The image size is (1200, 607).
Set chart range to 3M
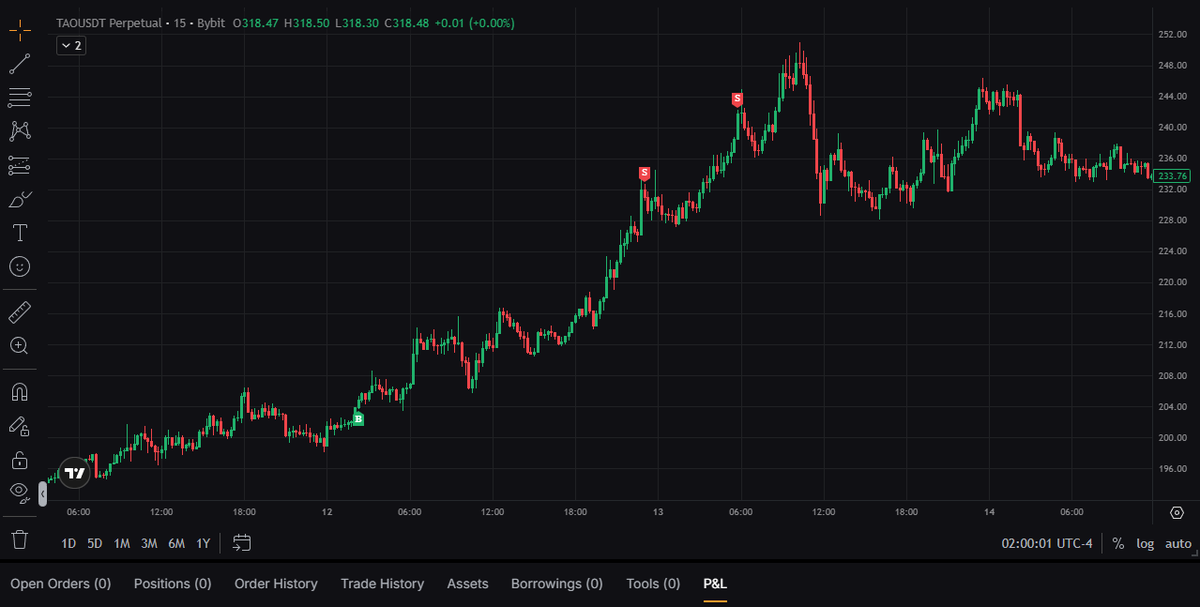click(x=149, y=543)
